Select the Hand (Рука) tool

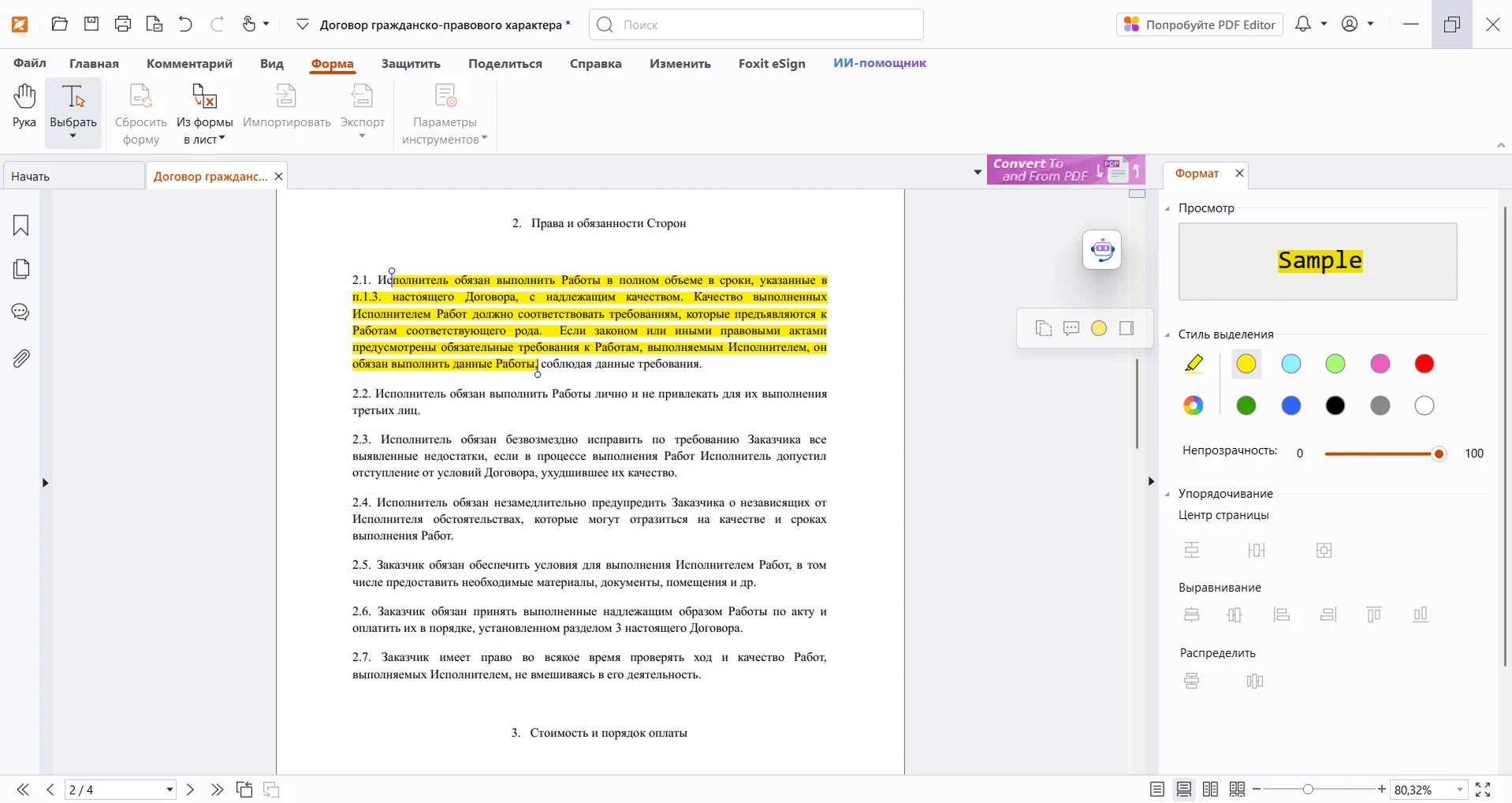[x=24, y=106]
